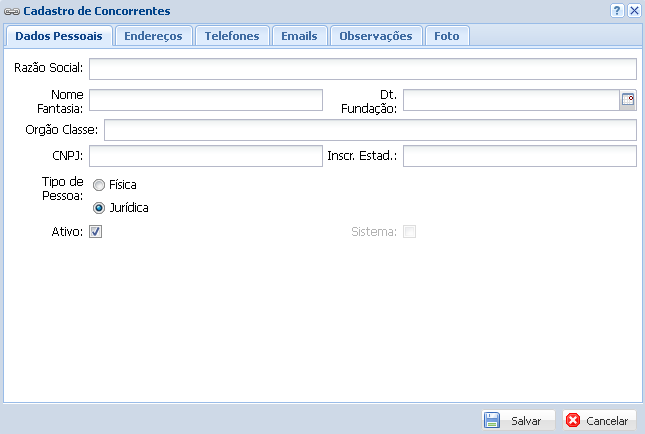Screen dimensions: 645x434
Task: Switch to the Emails tab
Action: [299, 36]
